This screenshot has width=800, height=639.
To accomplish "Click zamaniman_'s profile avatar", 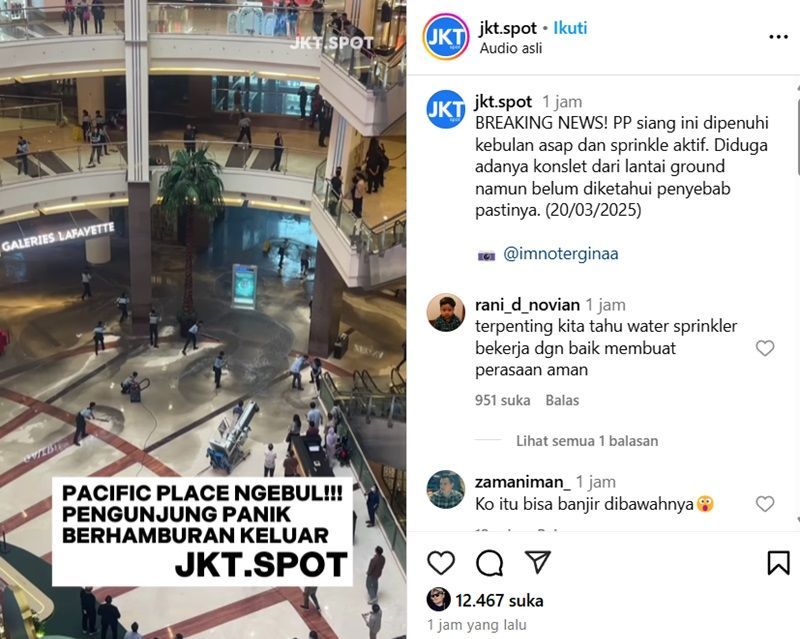I will (445, 490).
